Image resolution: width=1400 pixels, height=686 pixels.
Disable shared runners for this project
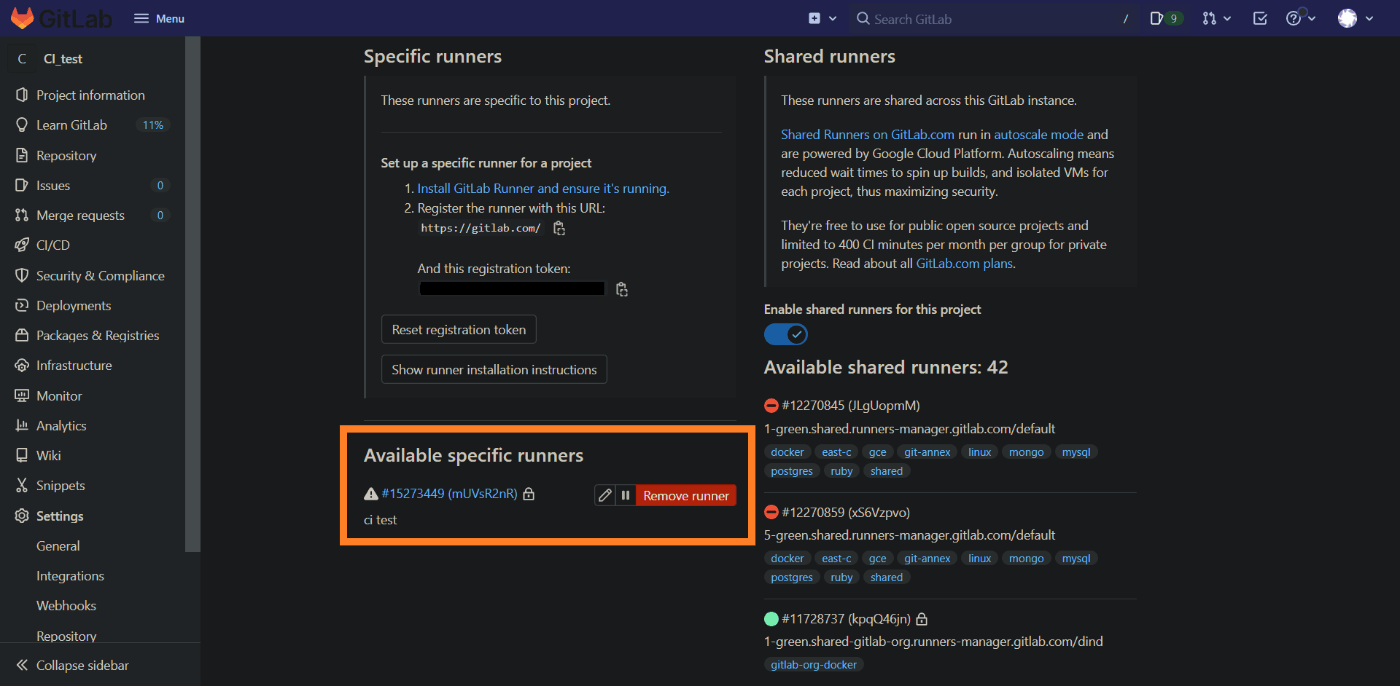click(785, 333)
